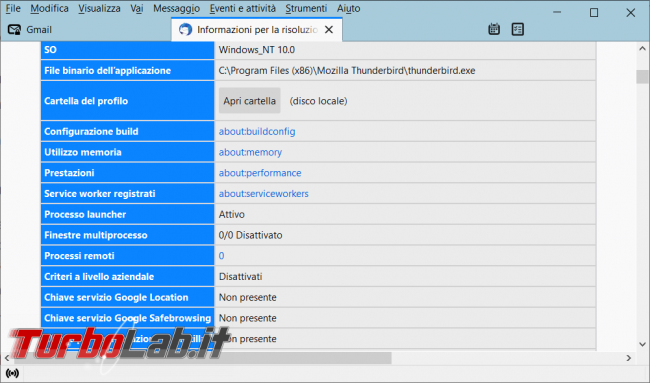
Task: Select the Informazioni per la risoluzione tab
Action: point(257,30)
